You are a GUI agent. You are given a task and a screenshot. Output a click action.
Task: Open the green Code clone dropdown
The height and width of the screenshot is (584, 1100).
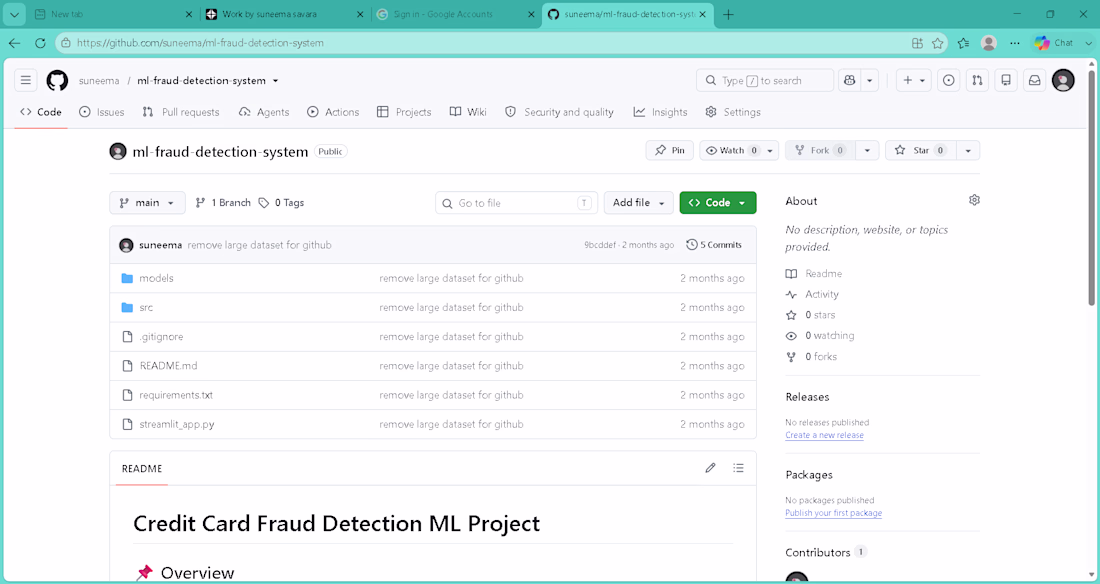point(718,202)
